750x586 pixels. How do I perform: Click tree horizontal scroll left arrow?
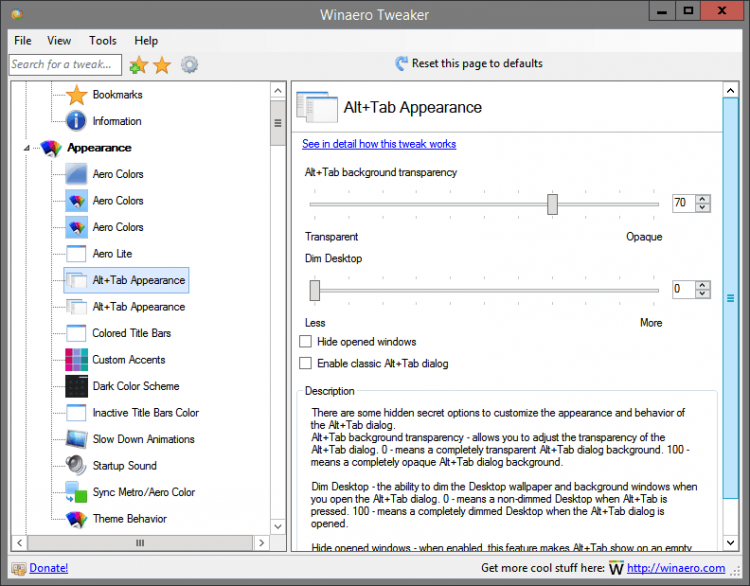[x=20, y=543]
